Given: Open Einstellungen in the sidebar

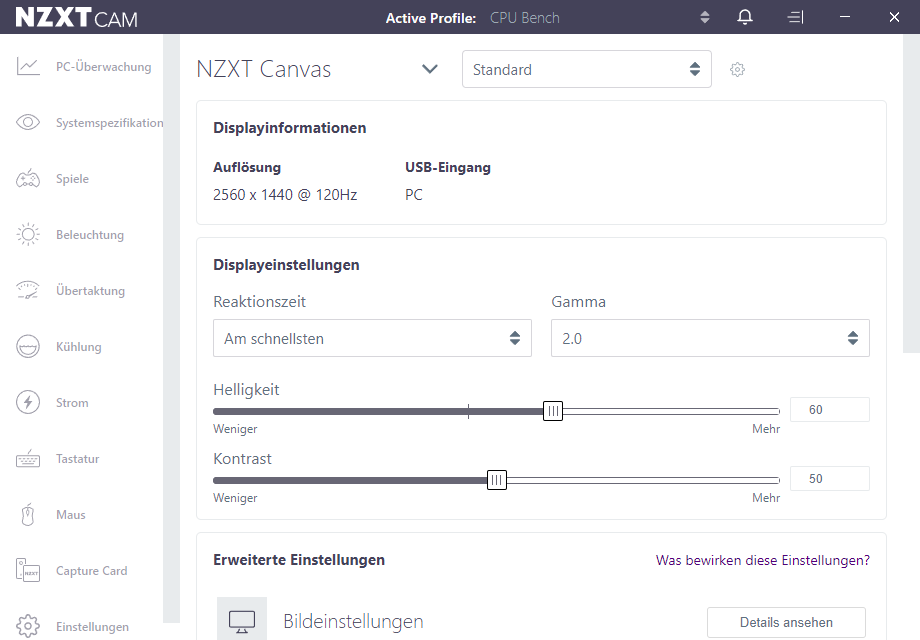Looking at the screenshot, I should (x=92, y=627).
